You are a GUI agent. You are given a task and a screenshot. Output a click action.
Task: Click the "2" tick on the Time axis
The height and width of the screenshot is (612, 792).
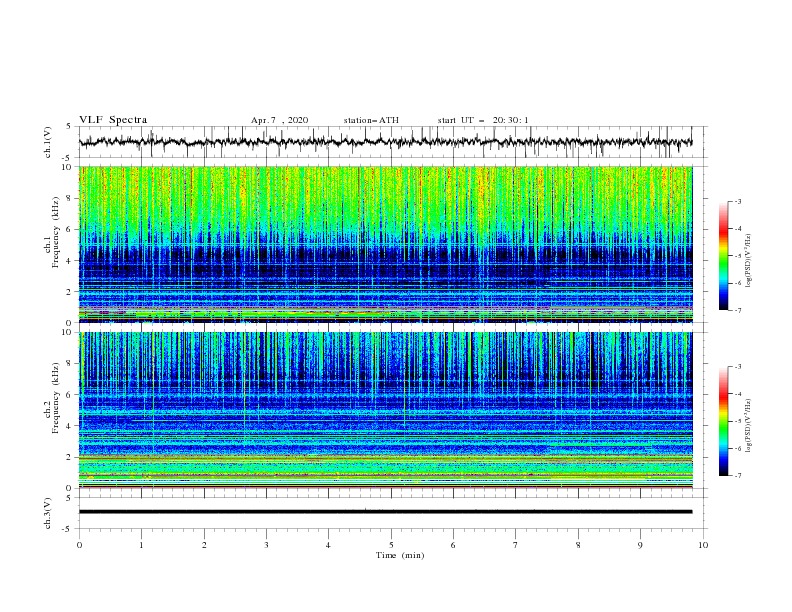point(204,545)
